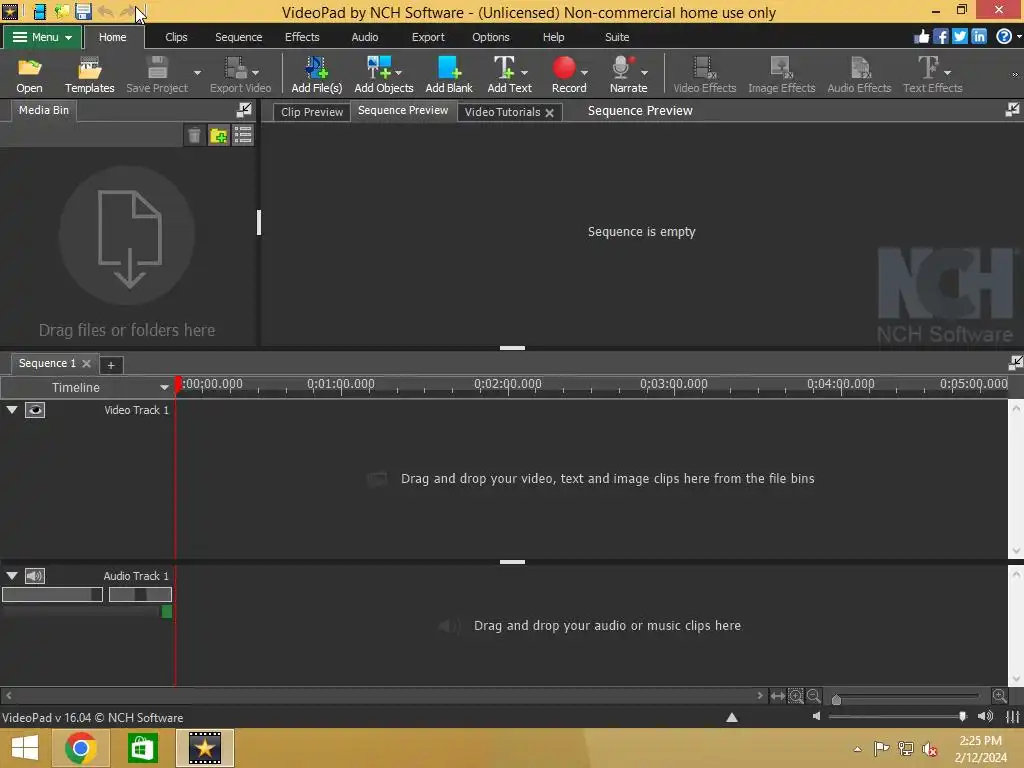This screenshot has height=768, width=1024.
Task: Add a blank clip with Add Blank
Action: [x=449, y=74]
